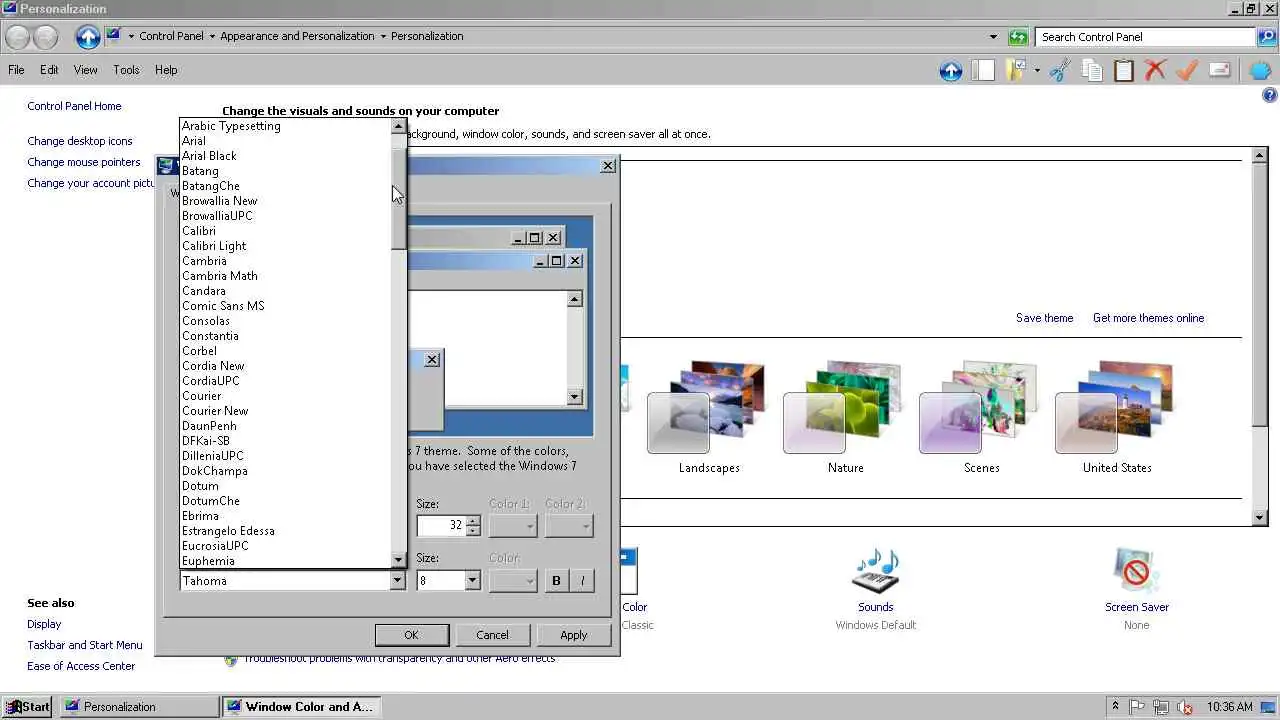Image resolution: width=1280 pixels, height=720 pixels.
Task: Click the clipboard Paste icon
Action: pyautogui.click(x=1124, y=70)
